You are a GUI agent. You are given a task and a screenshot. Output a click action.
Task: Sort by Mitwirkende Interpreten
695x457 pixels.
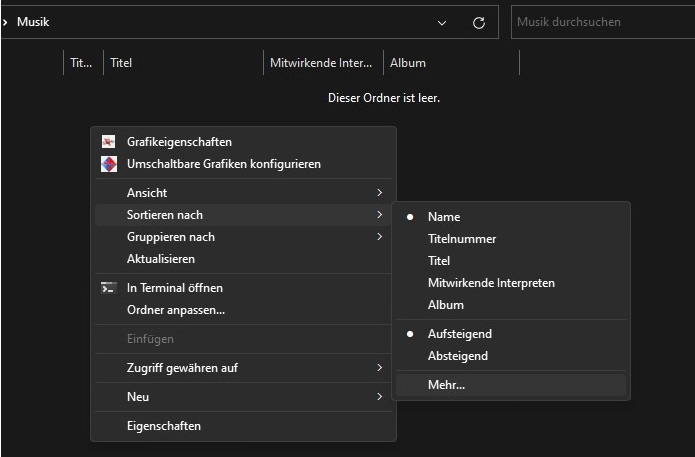click(491, 283)
